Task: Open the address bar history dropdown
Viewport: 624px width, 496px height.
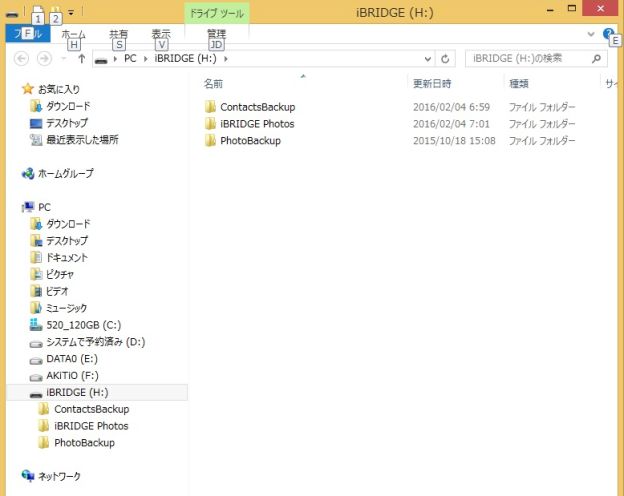Action: point(427,59)
